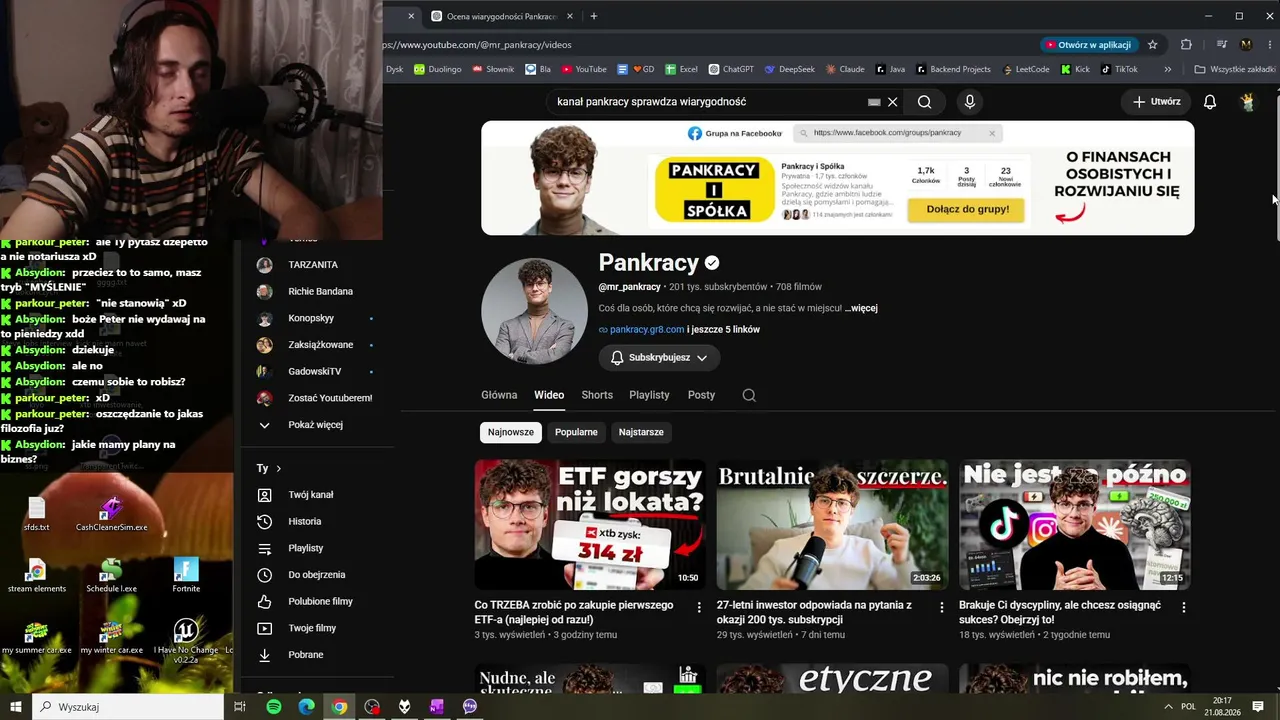Screen dimensions: 1280x720
Task: Switch to the Shorts channel tab
Action: (597, 395)
